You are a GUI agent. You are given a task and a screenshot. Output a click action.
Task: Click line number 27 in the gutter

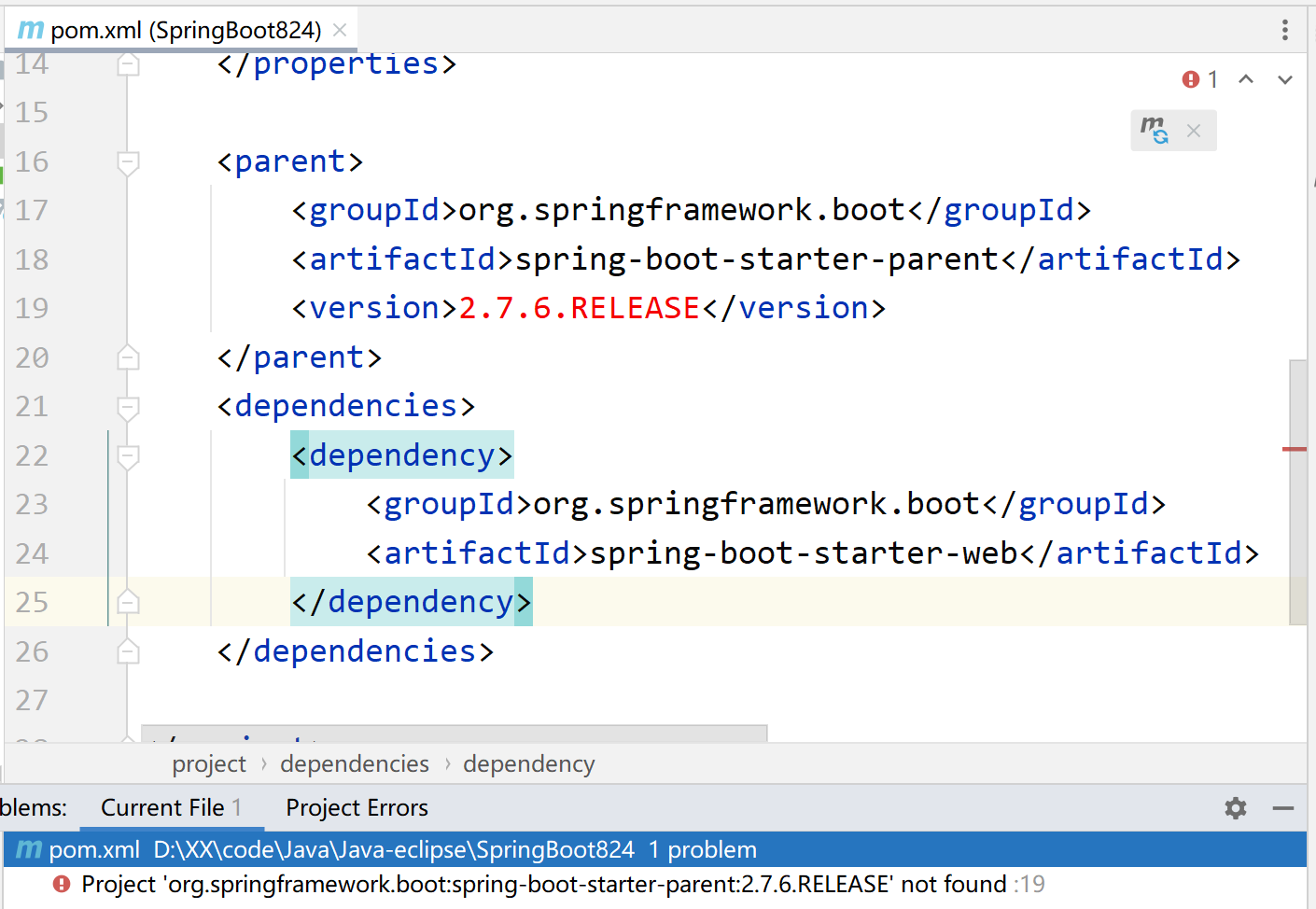(x=32, y=700)
